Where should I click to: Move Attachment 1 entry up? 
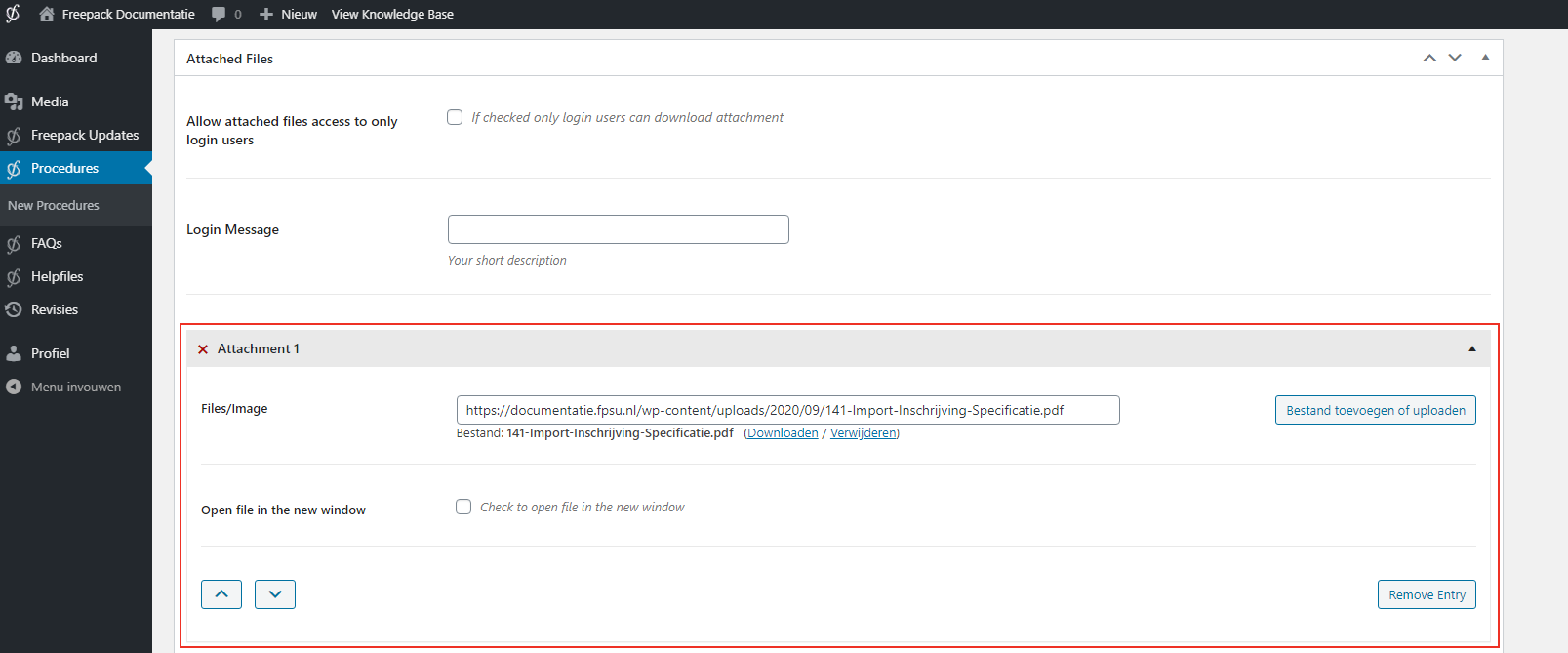coord(221,594)
